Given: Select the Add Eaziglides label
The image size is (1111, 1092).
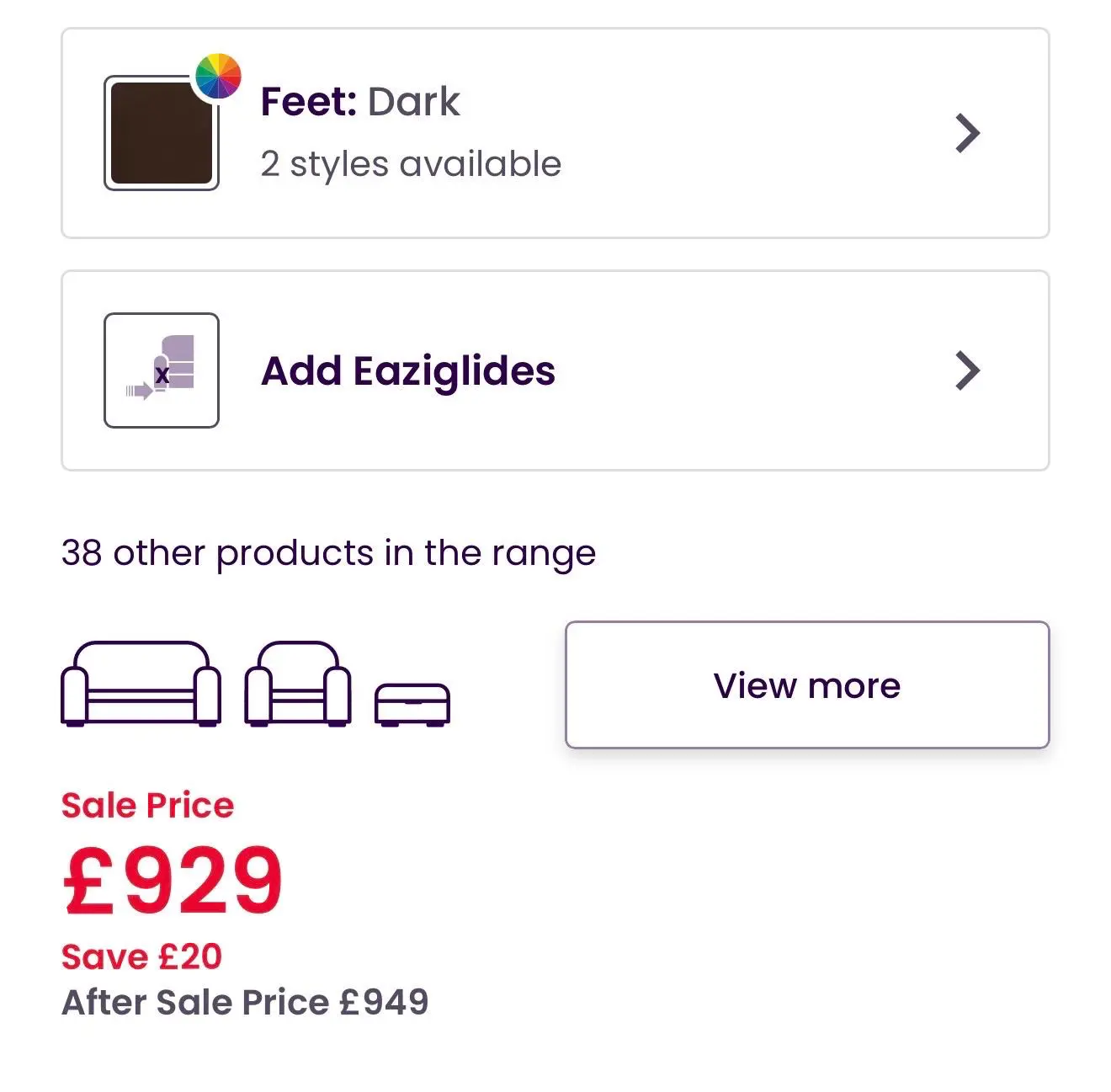Looking at the screenshot, I should pyautogui.click(x=408, y=371).
